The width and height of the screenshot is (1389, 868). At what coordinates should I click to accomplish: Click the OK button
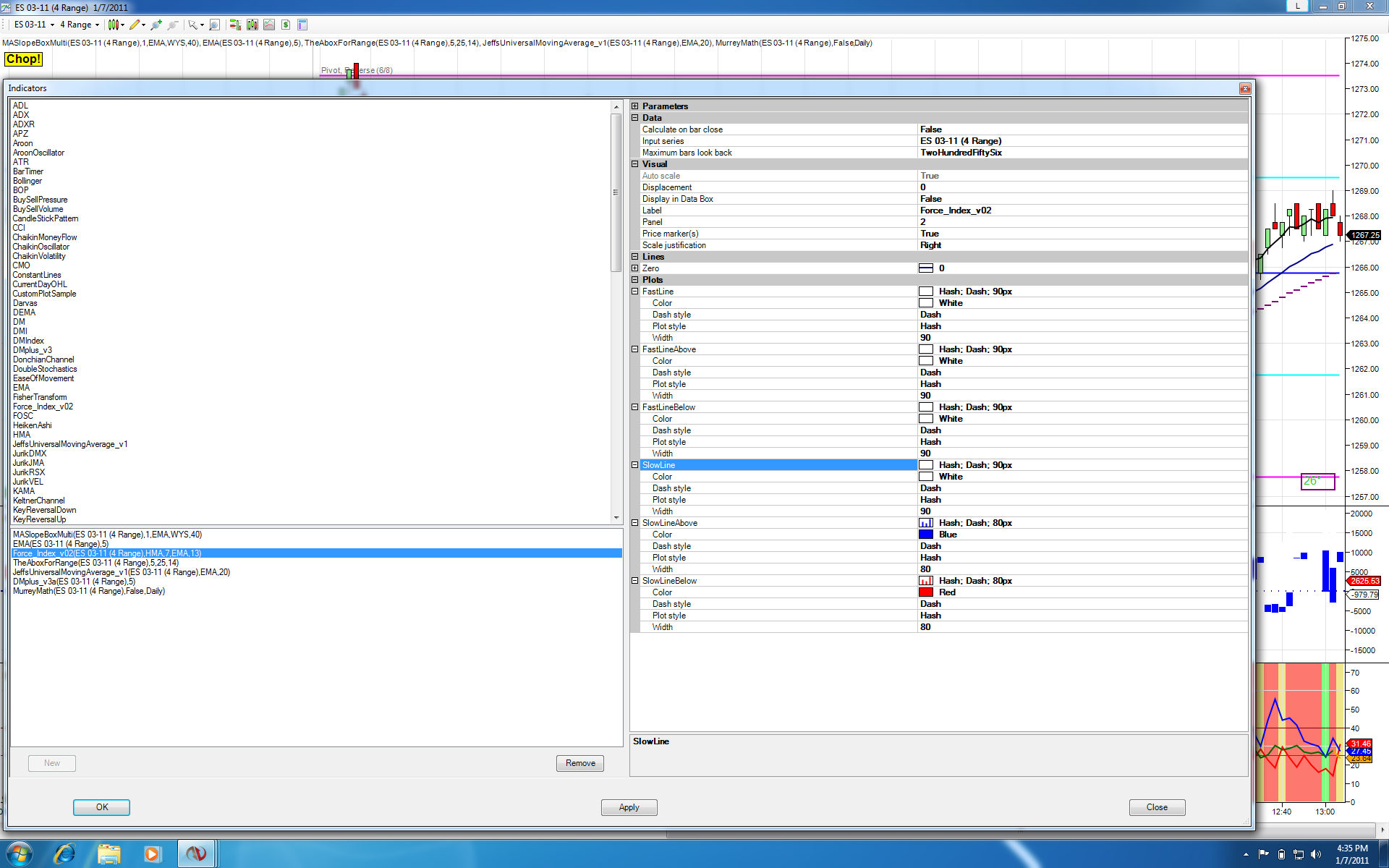101,807
